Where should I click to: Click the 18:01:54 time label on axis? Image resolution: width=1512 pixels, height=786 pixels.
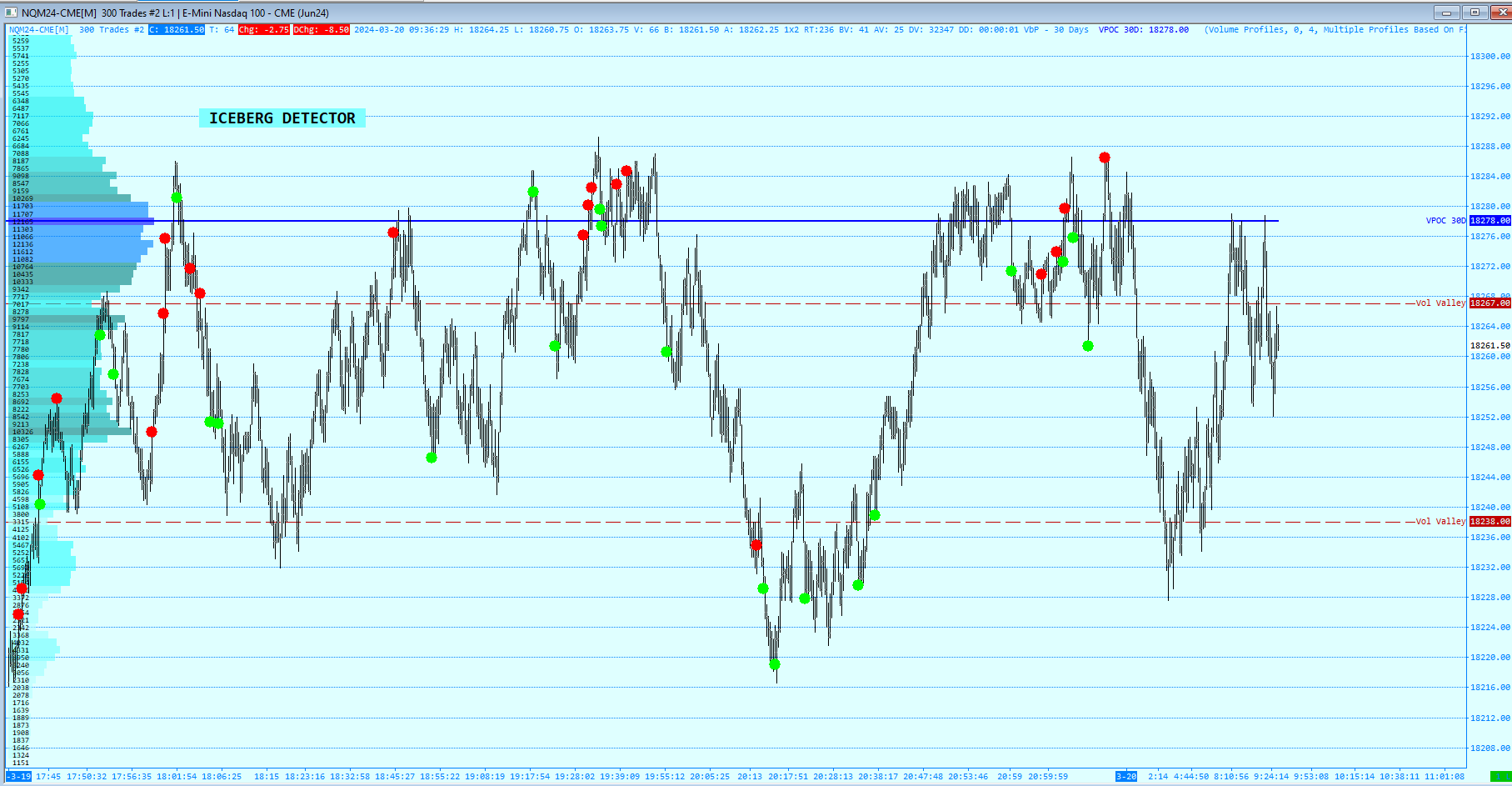point(177,777)
